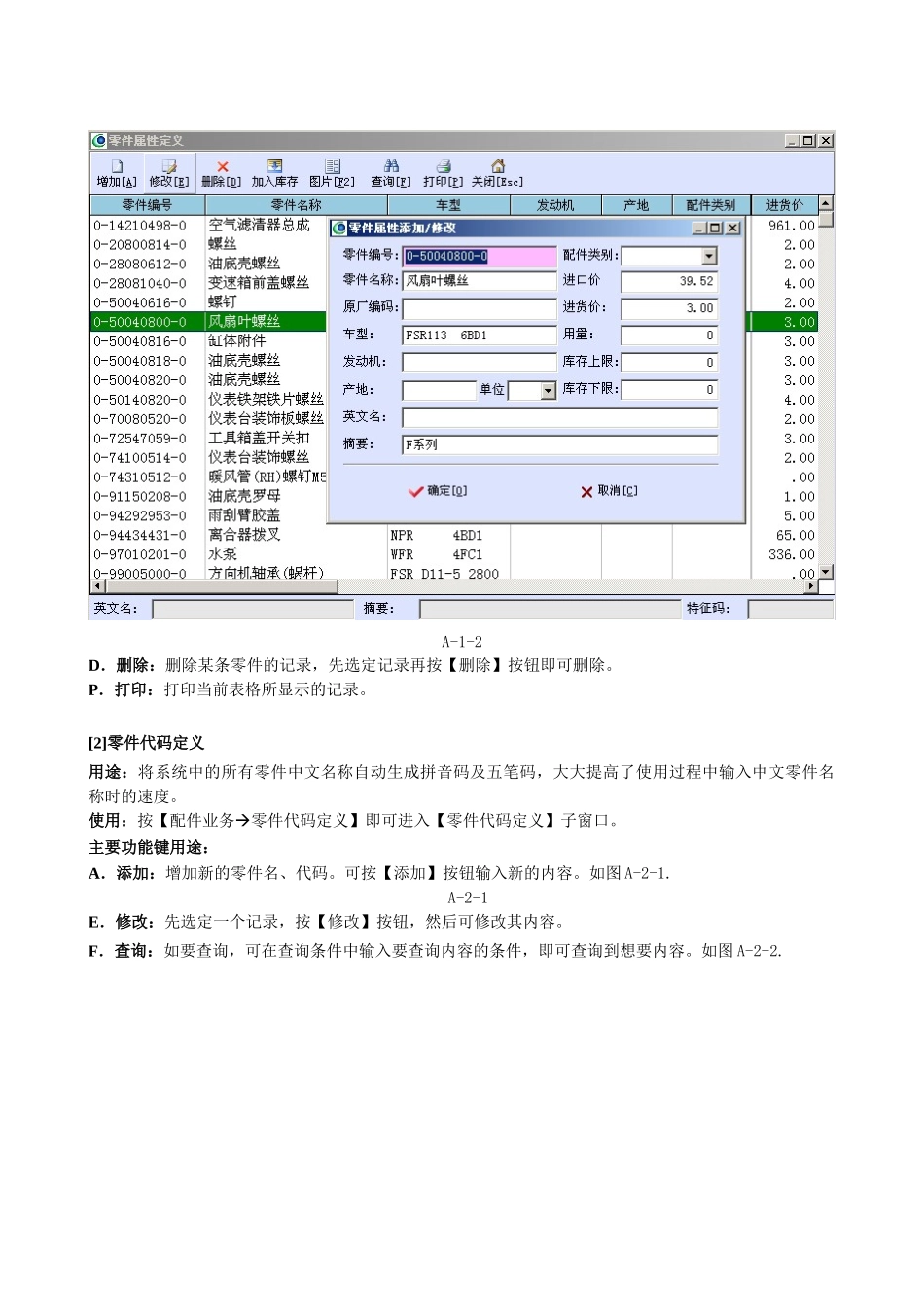Click the 零件编号 field in the dialog

(x=479, y=256)
